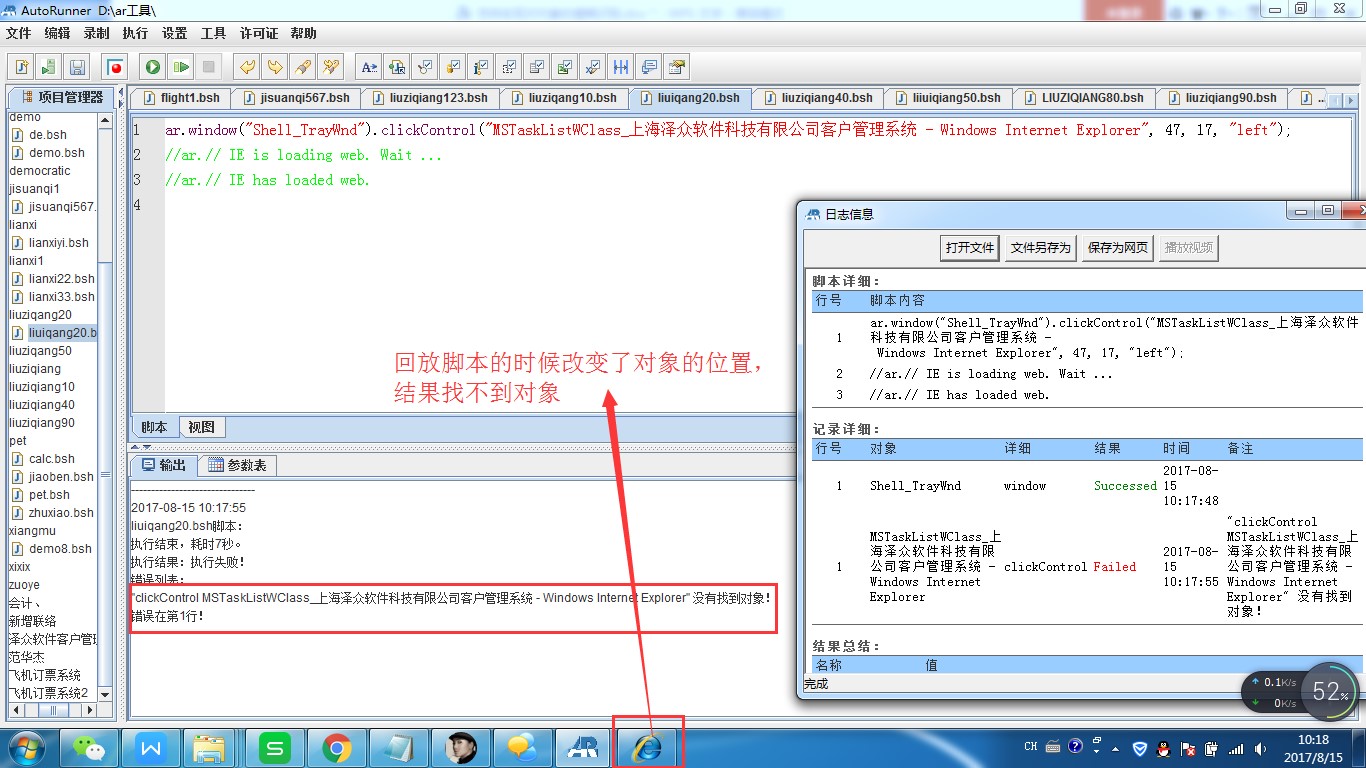Click the red record button in toolbar
This screenshot has height=768, width=1366.
pos(116,67)
